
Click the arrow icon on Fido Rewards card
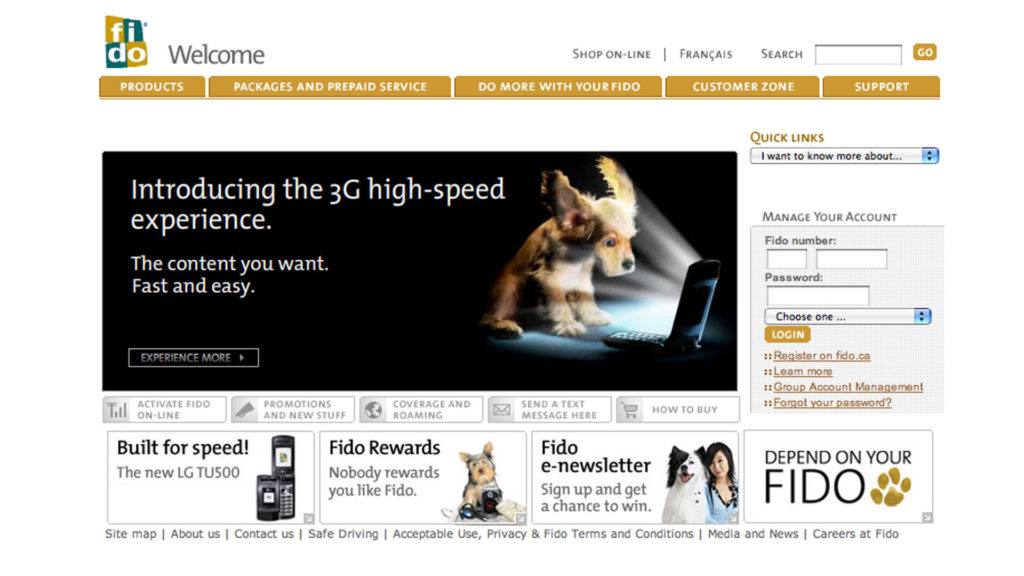520,518
